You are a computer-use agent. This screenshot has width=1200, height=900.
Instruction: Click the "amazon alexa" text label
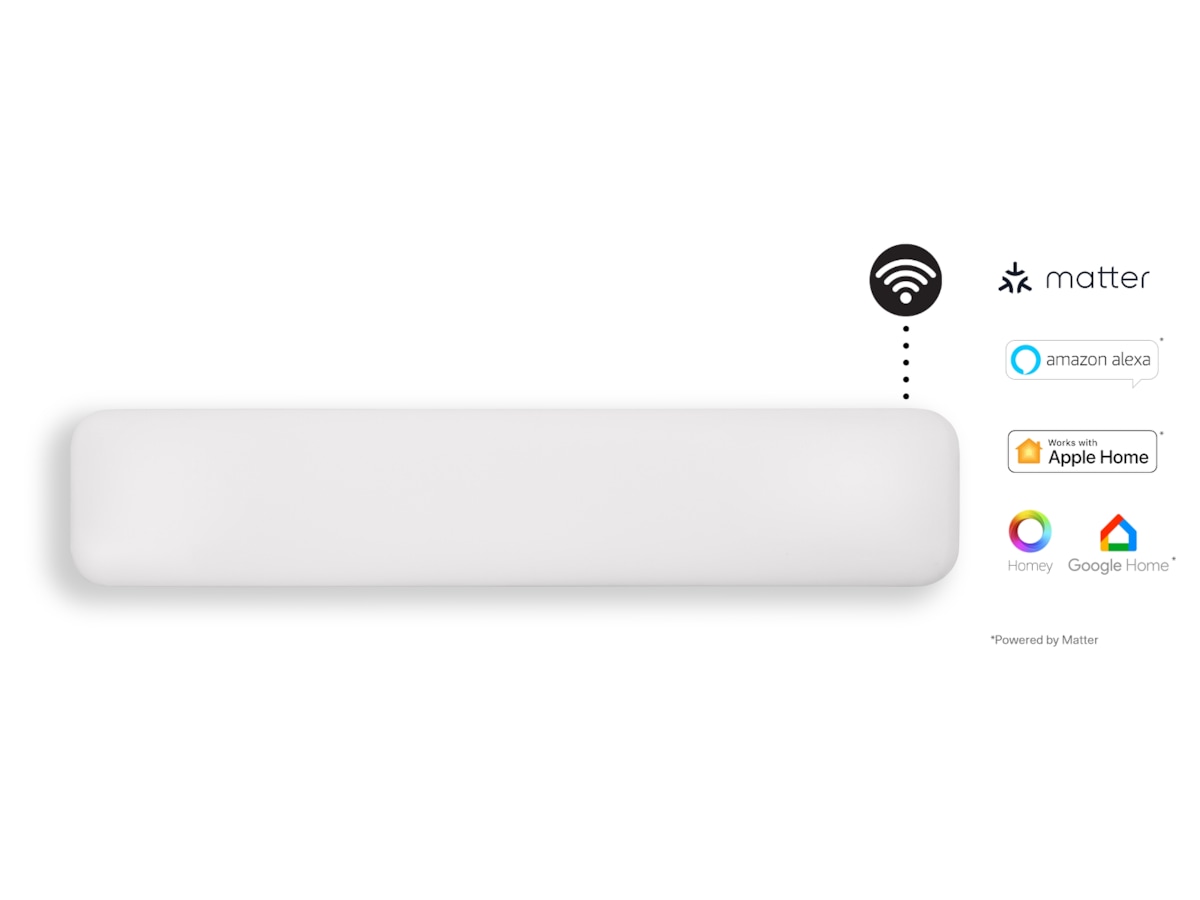coord(1098,360)
